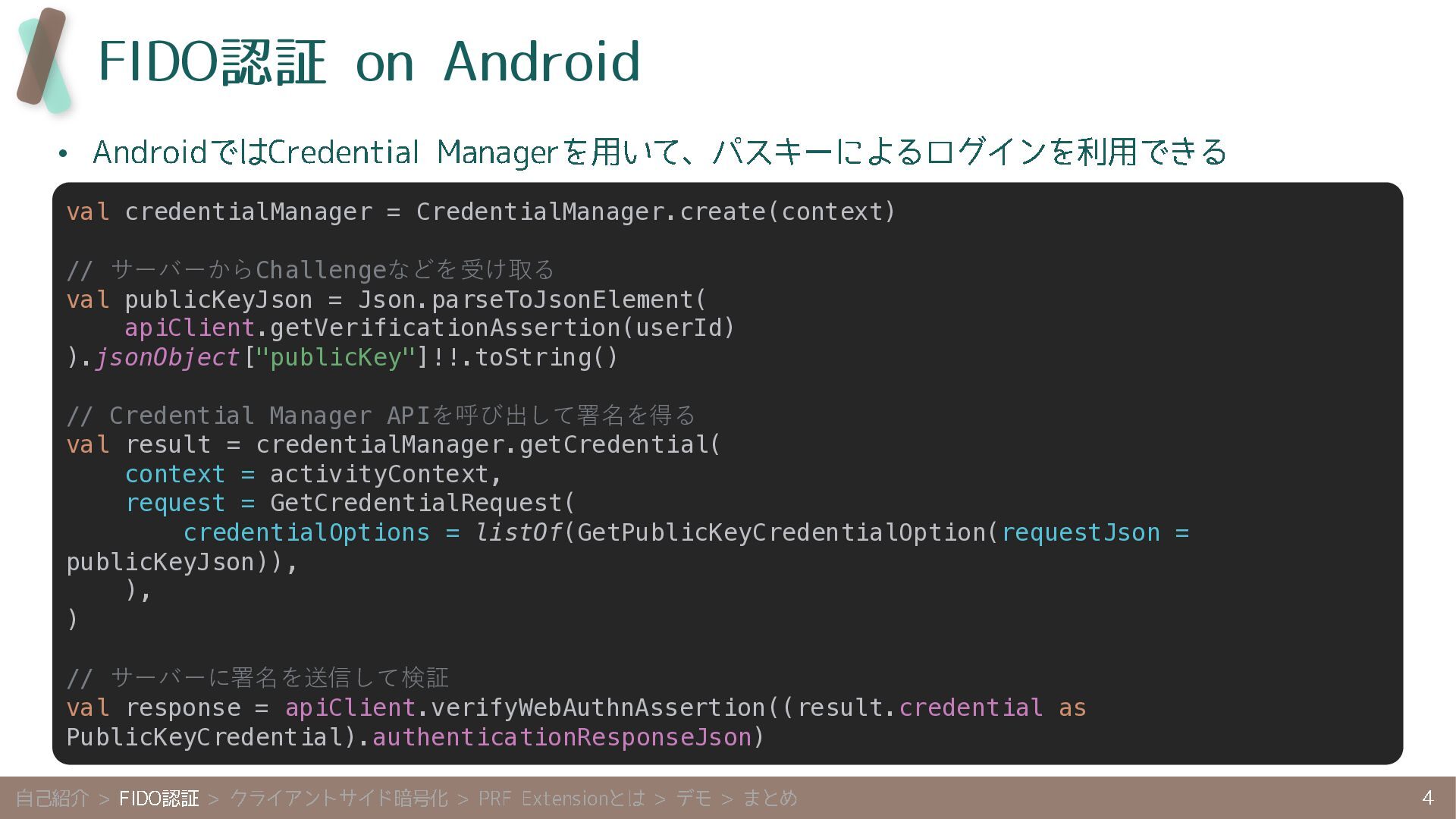Screen dimensions: 1456x819
Task: Click the サーバーに署名を送信して検証 comment
Action: 258,677
